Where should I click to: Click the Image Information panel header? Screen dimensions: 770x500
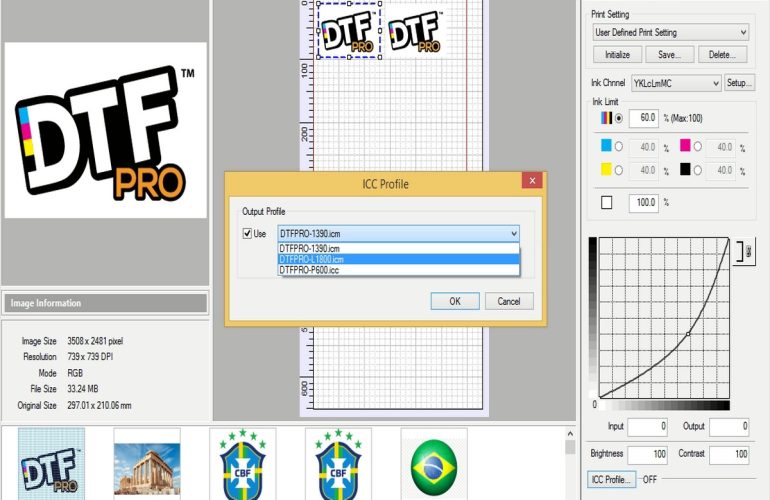105,303
